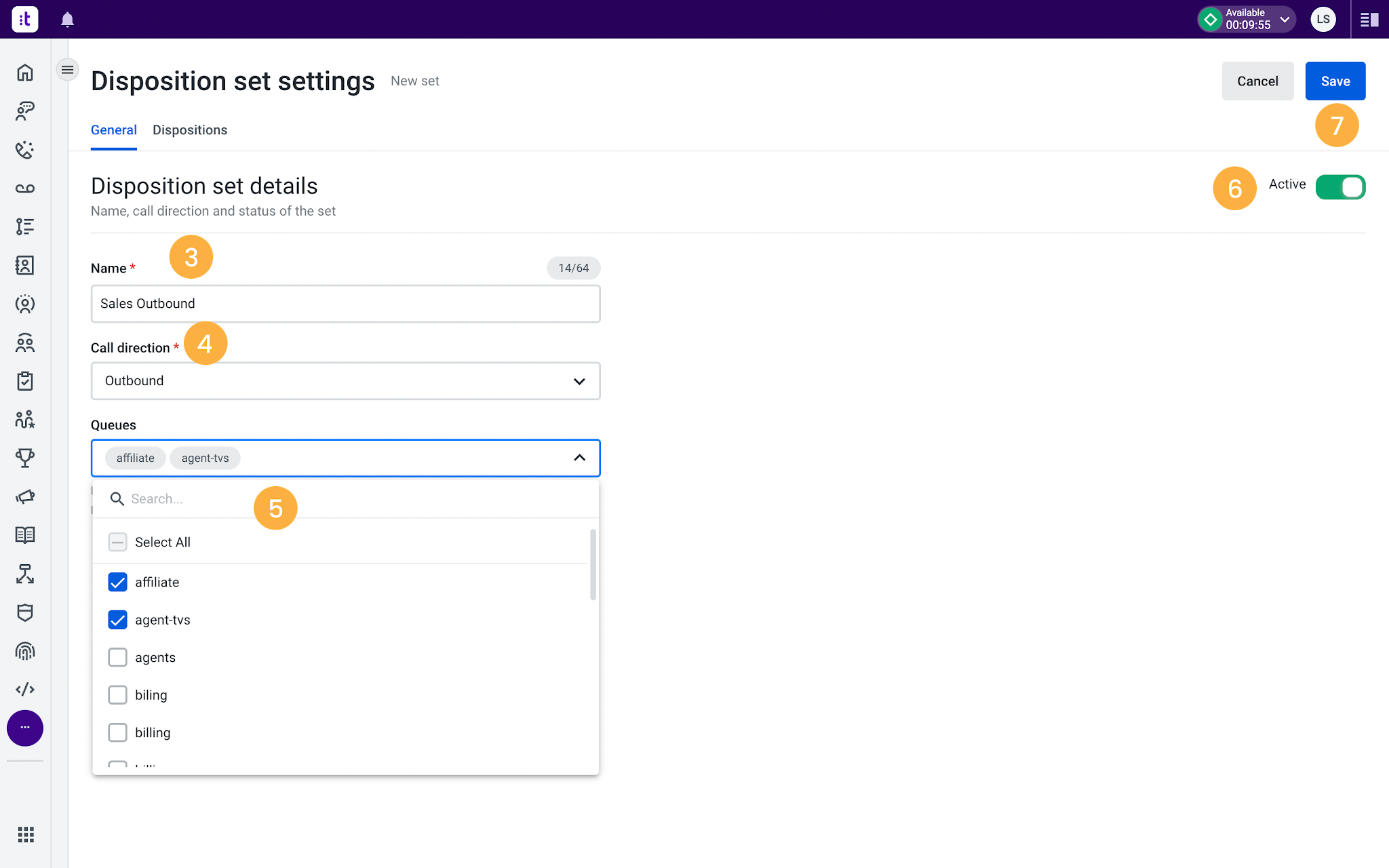Open the trophy icon in sidebar
This screenshot has height=868, width=1389.
click(25, 458)
